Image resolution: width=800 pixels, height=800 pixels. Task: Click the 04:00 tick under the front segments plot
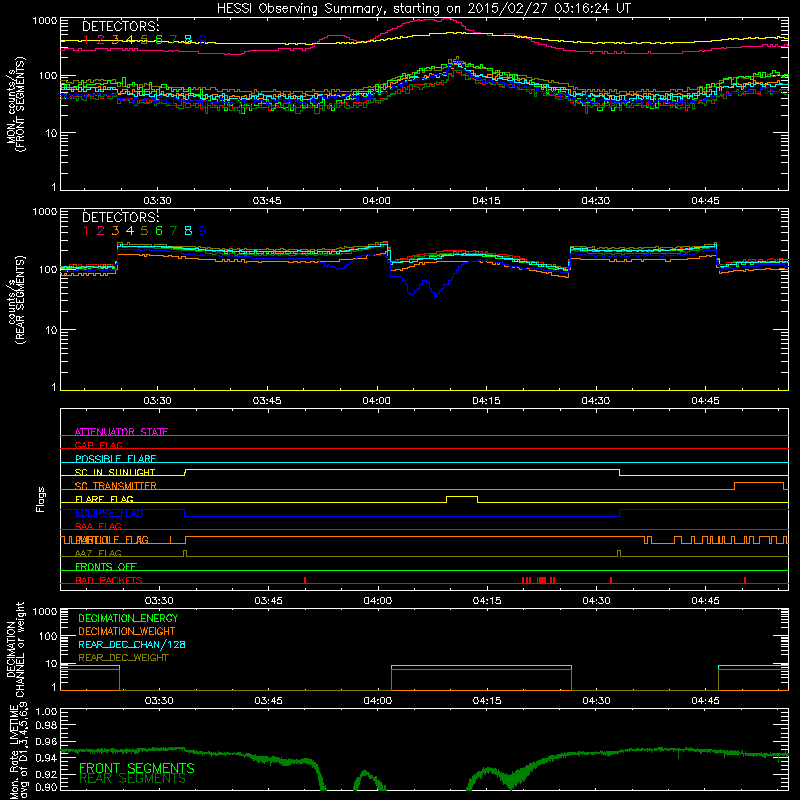coord(377,201)
